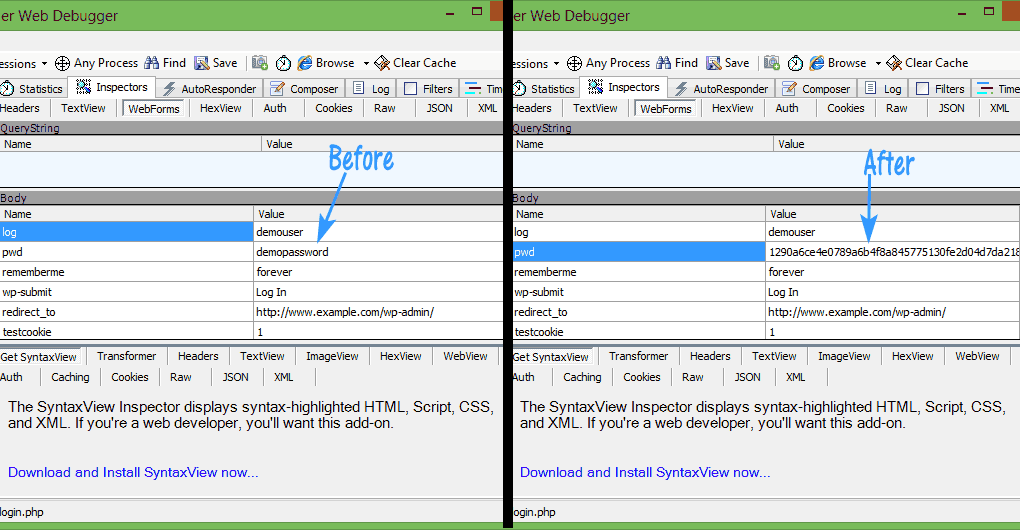The height and width of the screenshot is (530, 1020).
Task: Select request TextView tab in left window
Action: tap(83, 108)
